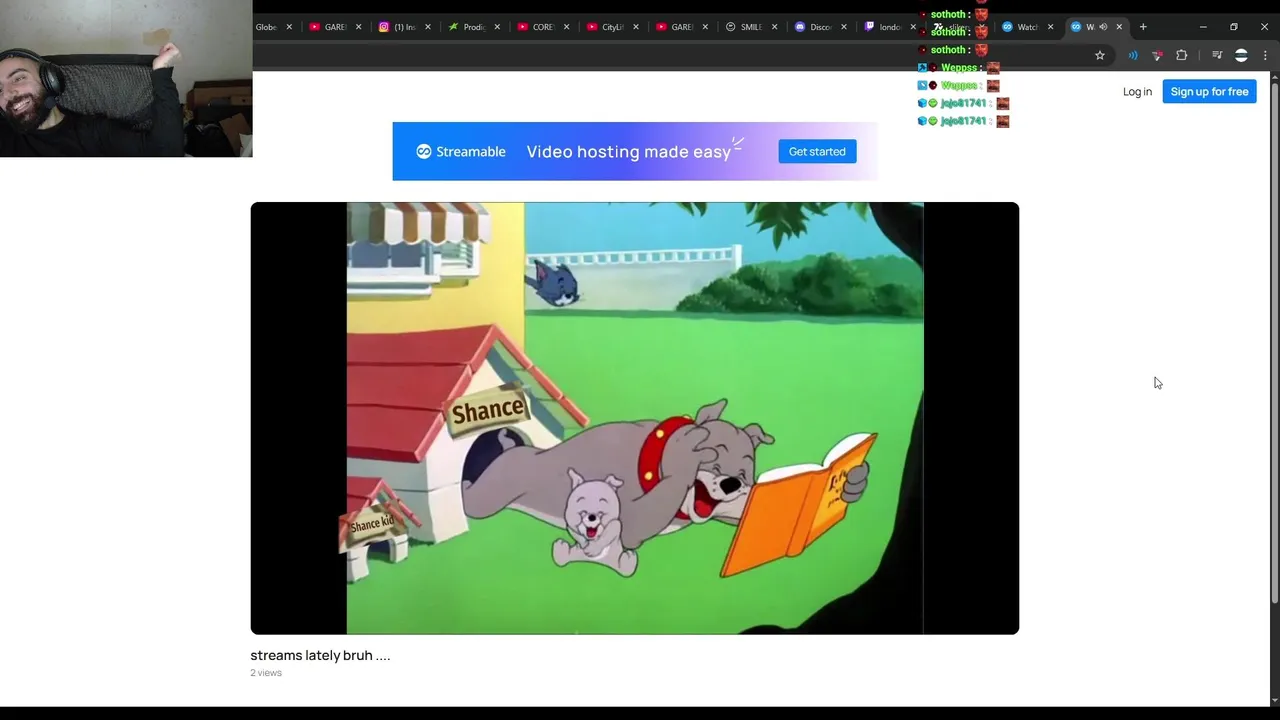Mute the active tab via speaker icon

click(x=1103, y=27)
